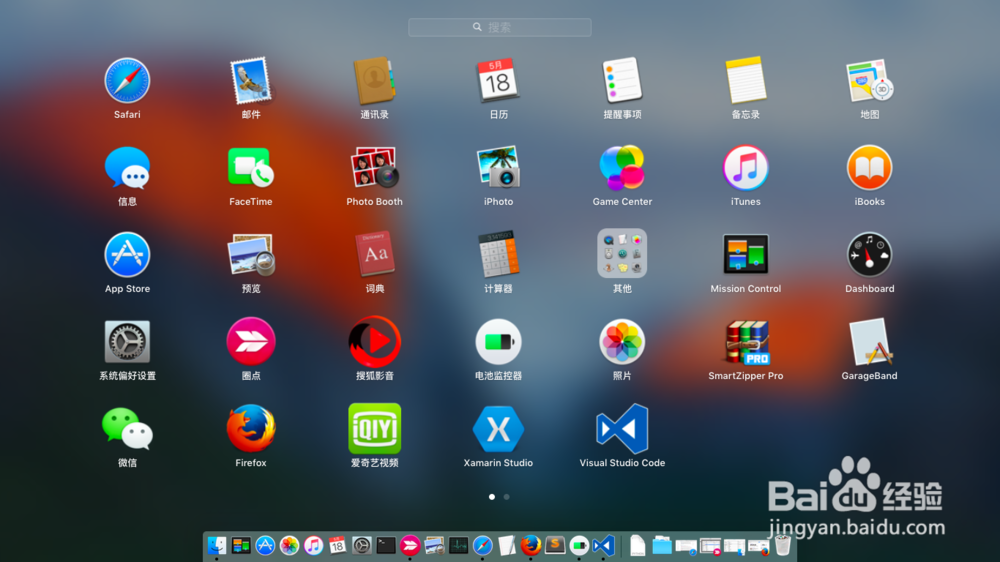Screen dimensions: 1000x562
Task: Open the Trash in the Dock
Action: pyautogui.click(x=783, y=545)
